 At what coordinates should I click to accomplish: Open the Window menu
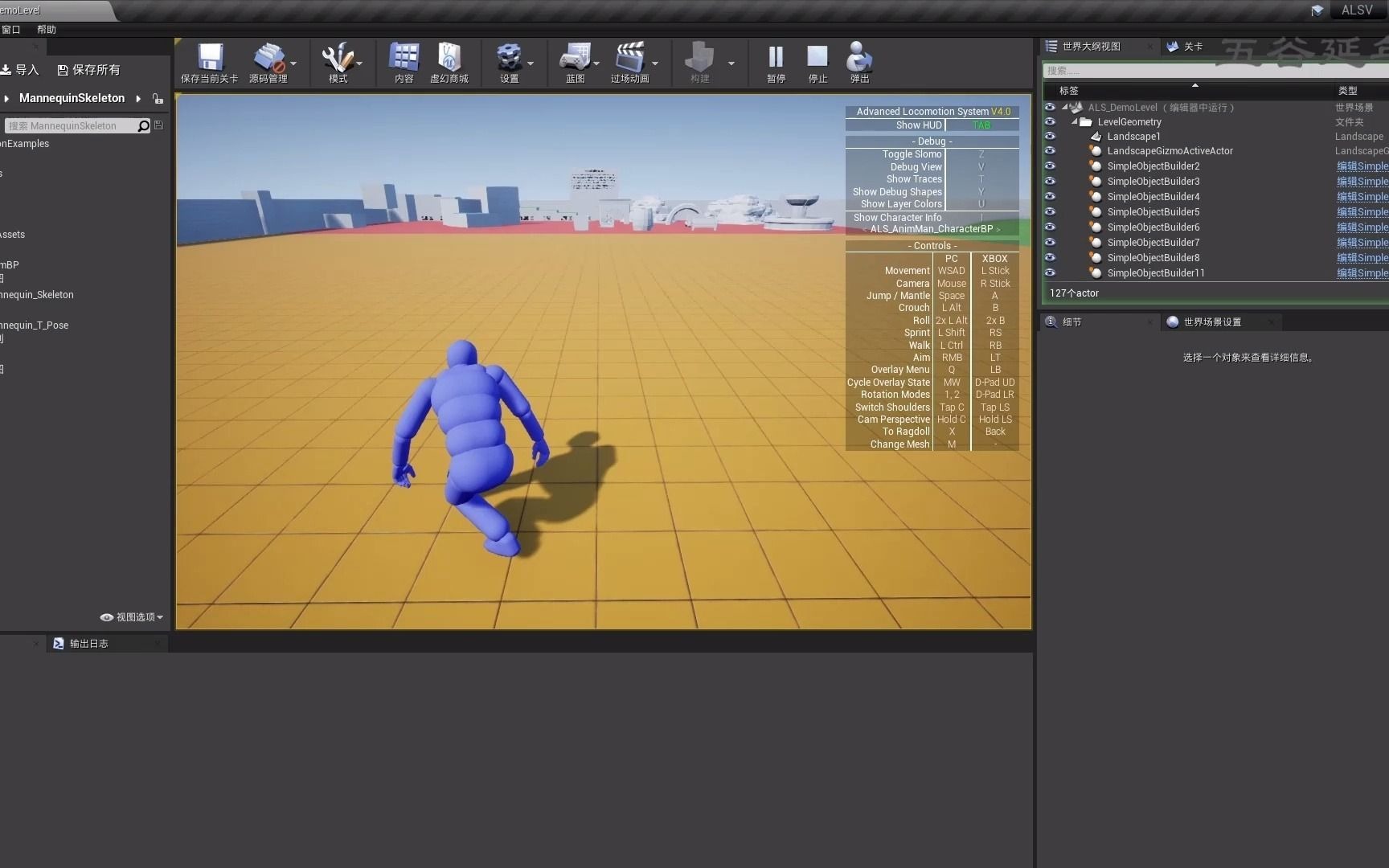coord(11,30)
